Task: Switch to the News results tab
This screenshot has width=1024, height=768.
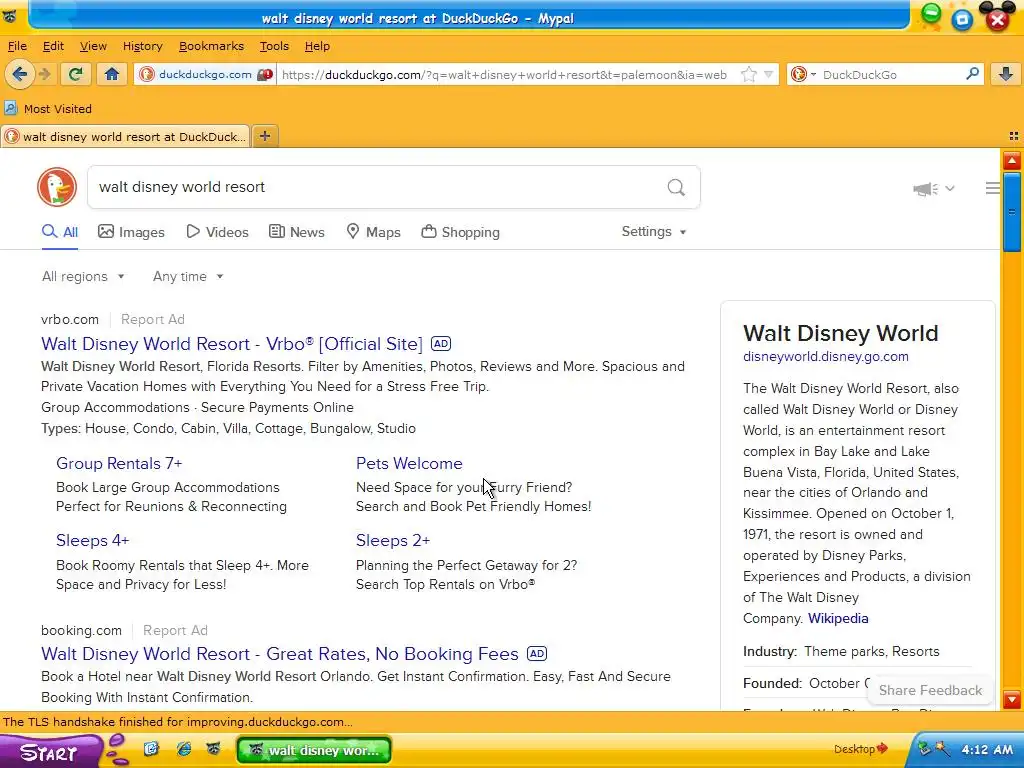Action: pos(297,232)
